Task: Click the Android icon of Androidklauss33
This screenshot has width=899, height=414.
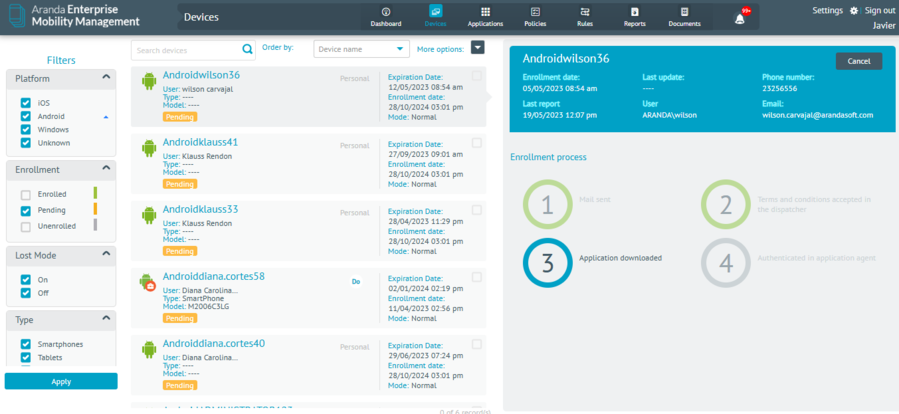Action: [x=149, y=216]
